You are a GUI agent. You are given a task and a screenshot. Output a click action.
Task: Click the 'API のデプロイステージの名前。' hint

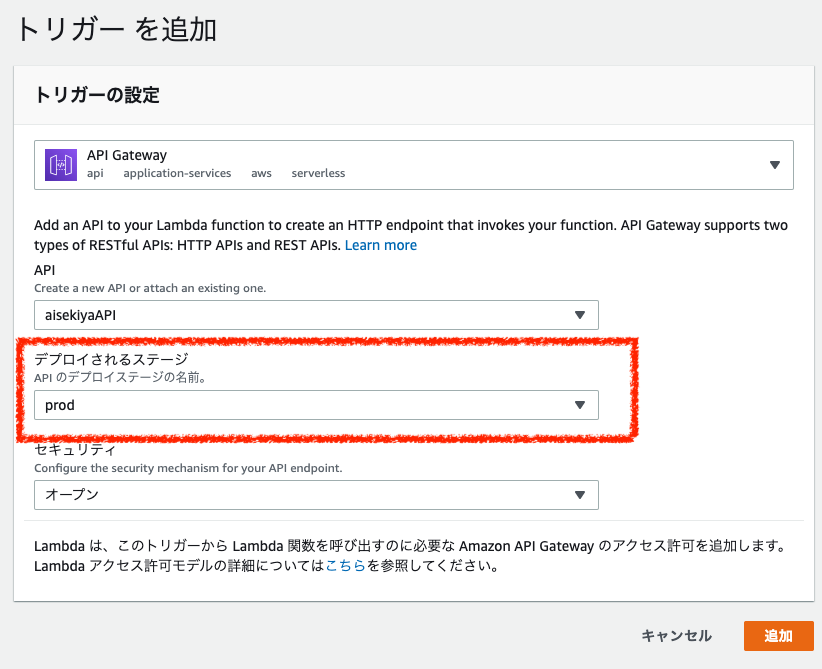(120, 377)
